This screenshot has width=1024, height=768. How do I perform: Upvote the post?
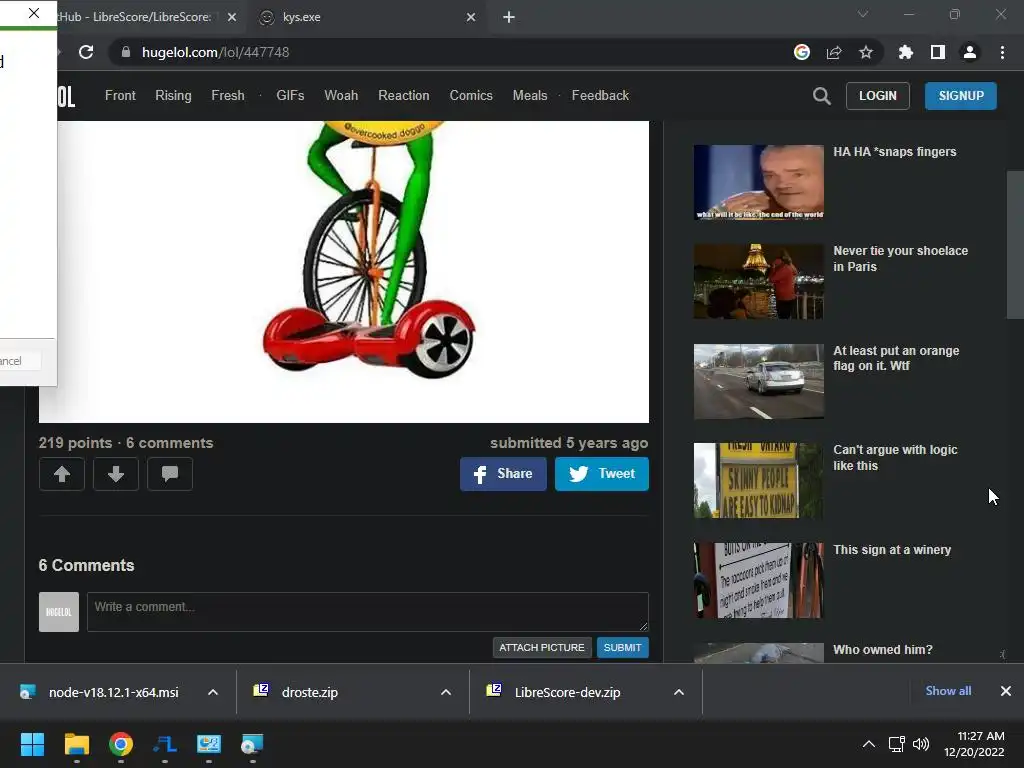coord(62,474)
